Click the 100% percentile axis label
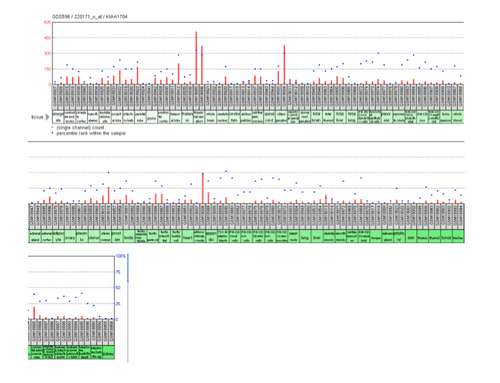Viewport: 500px width, 383px height. point(121,256)
